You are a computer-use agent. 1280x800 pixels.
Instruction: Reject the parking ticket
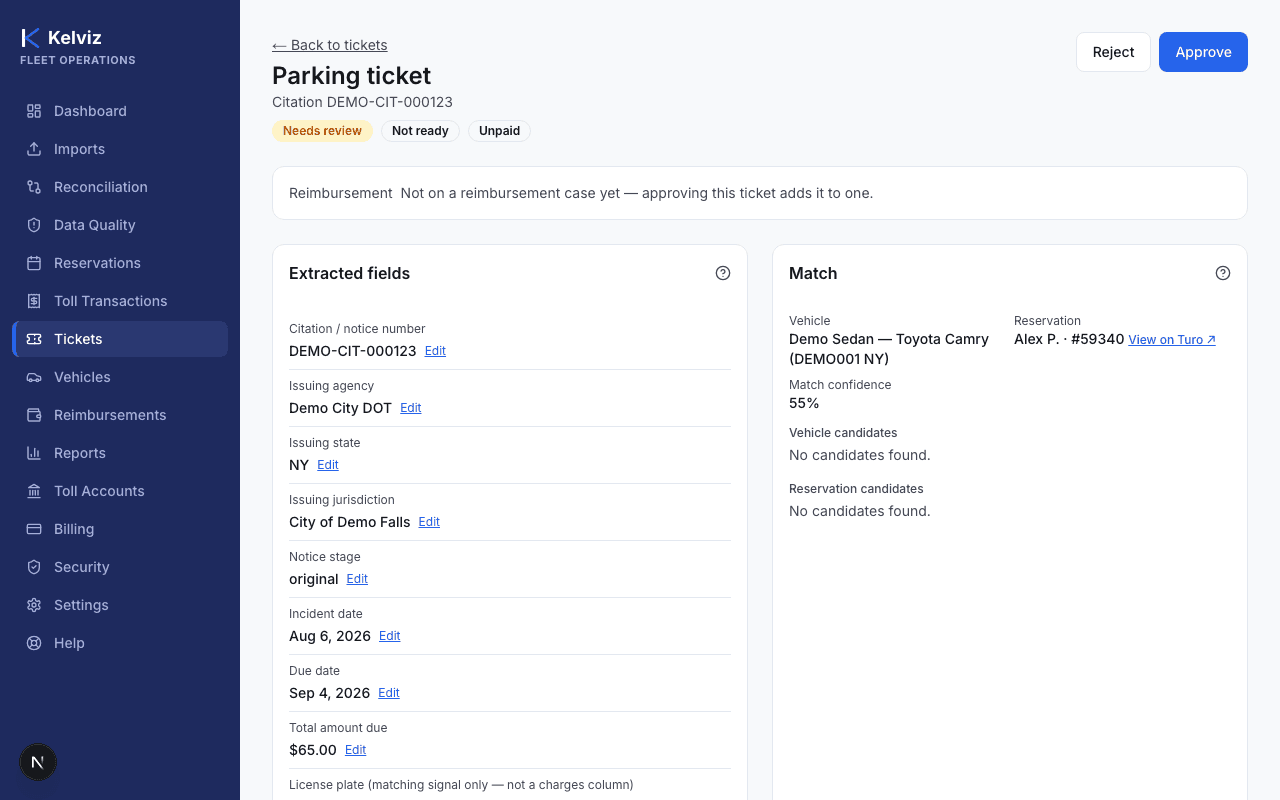(1113, 52)
